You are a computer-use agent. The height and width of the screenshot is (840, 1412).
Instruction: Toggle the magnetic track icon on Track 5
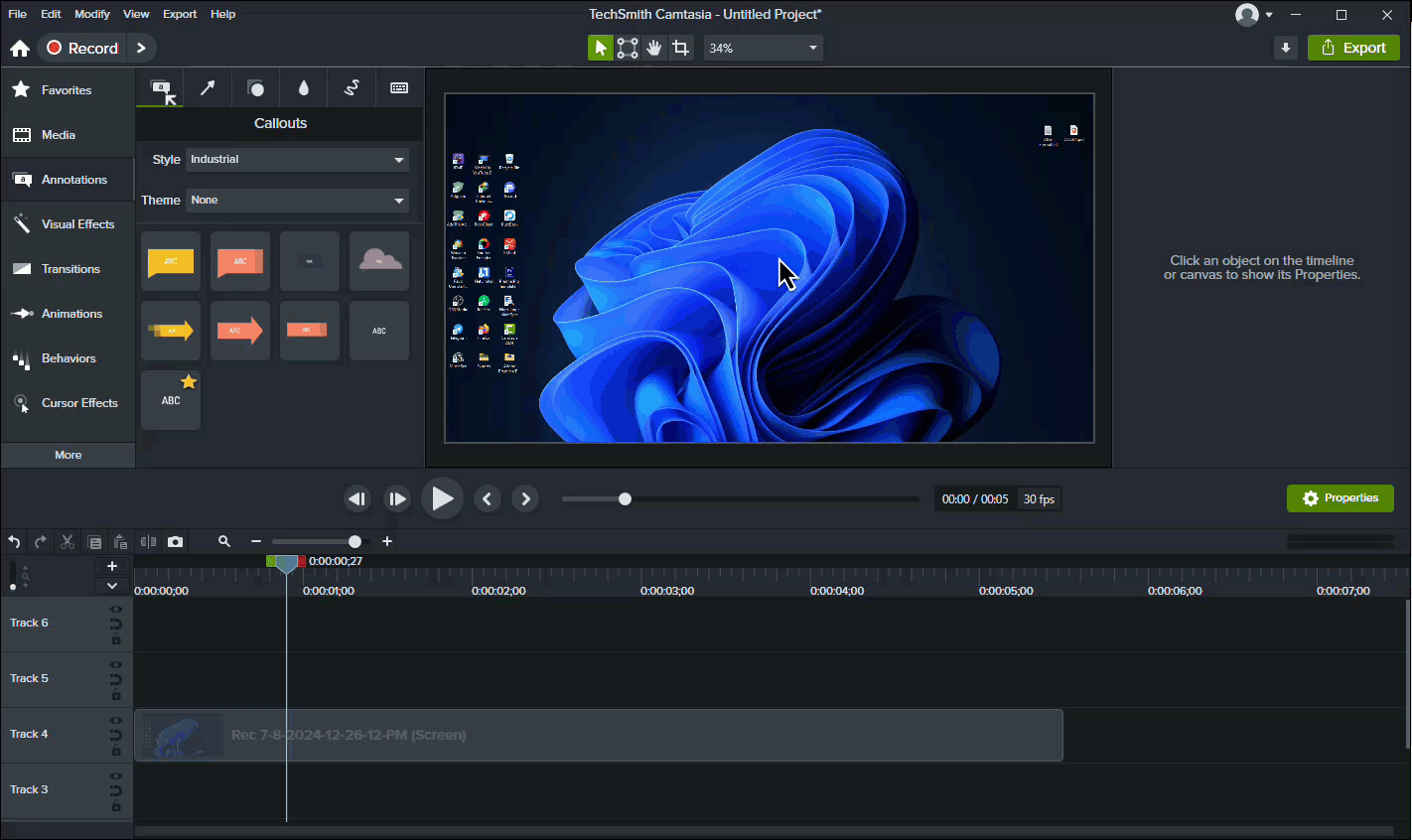pos(116,680)
